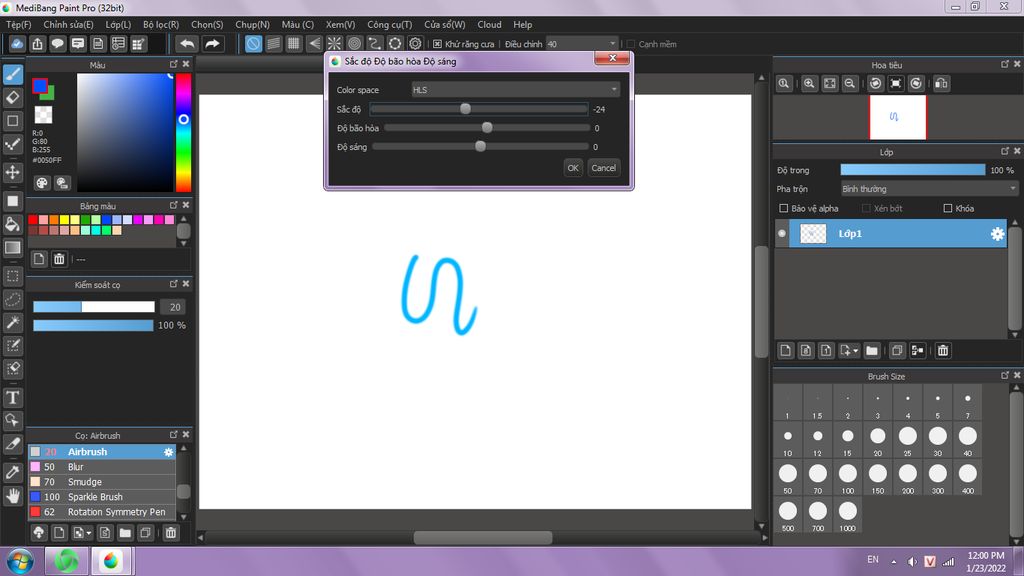
Task: Select the Magic Wand tool
Action: (12, 323)
